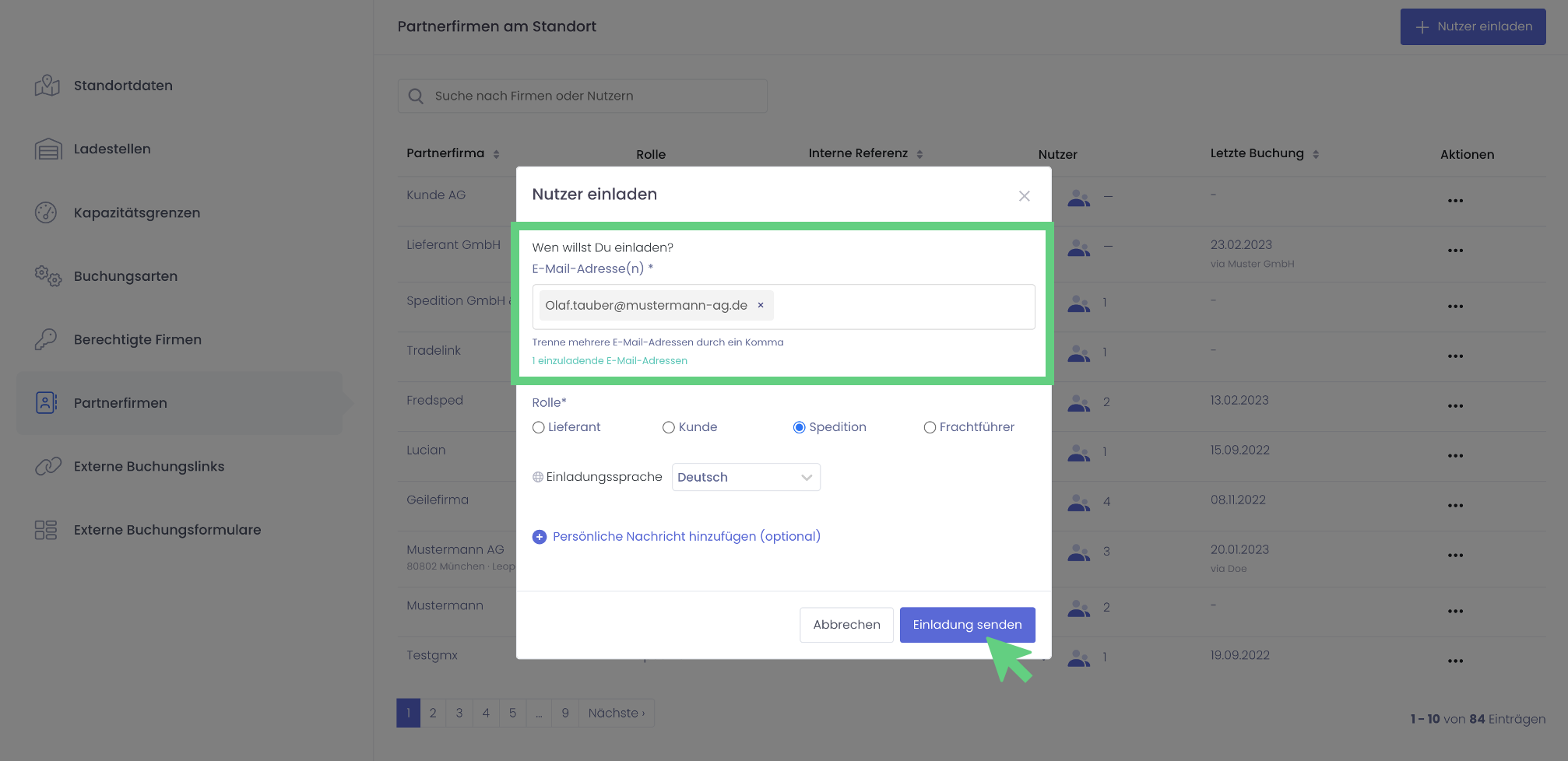
Task: Open Ladestellen in the sidebar menu
Action: [x=112, y=149]
